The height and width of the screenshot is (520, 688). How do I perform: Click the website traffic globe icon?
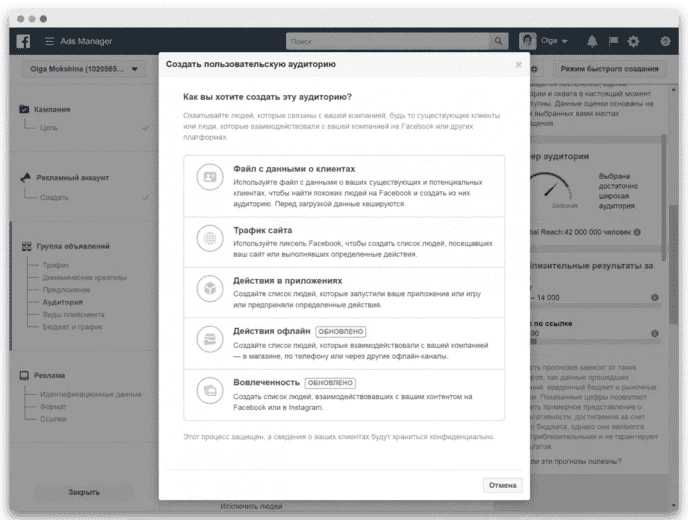[x=210, y=238]
